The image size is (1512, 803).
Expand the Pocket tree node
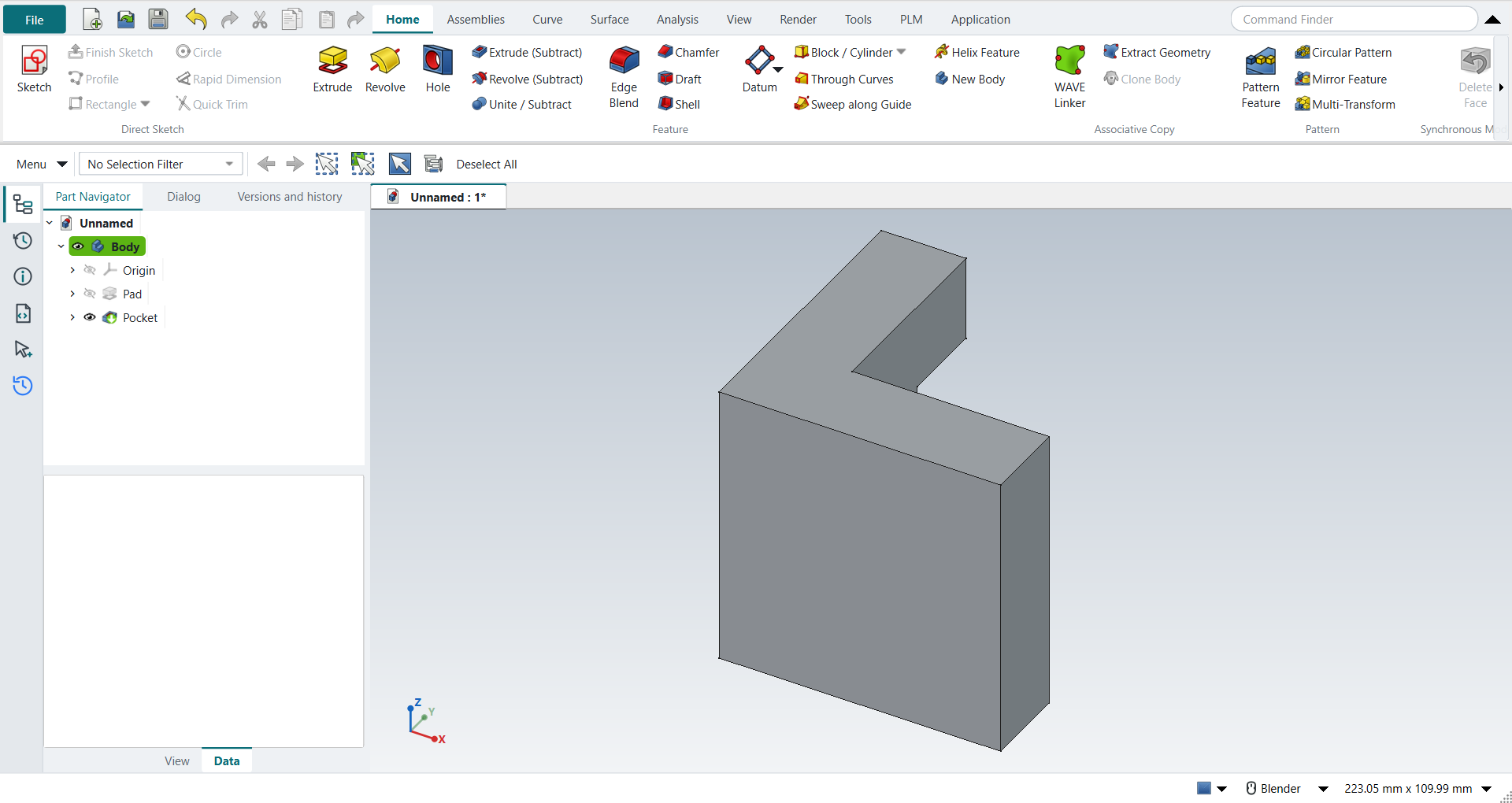coord(72,317)
